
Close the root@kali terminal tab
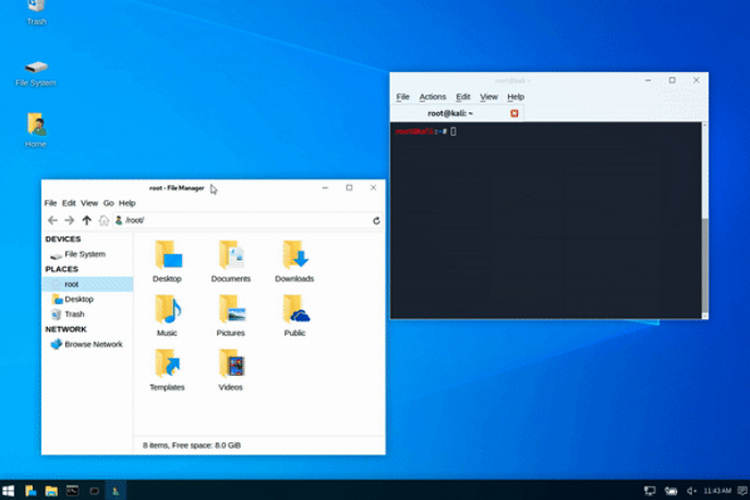click(515, 113)
